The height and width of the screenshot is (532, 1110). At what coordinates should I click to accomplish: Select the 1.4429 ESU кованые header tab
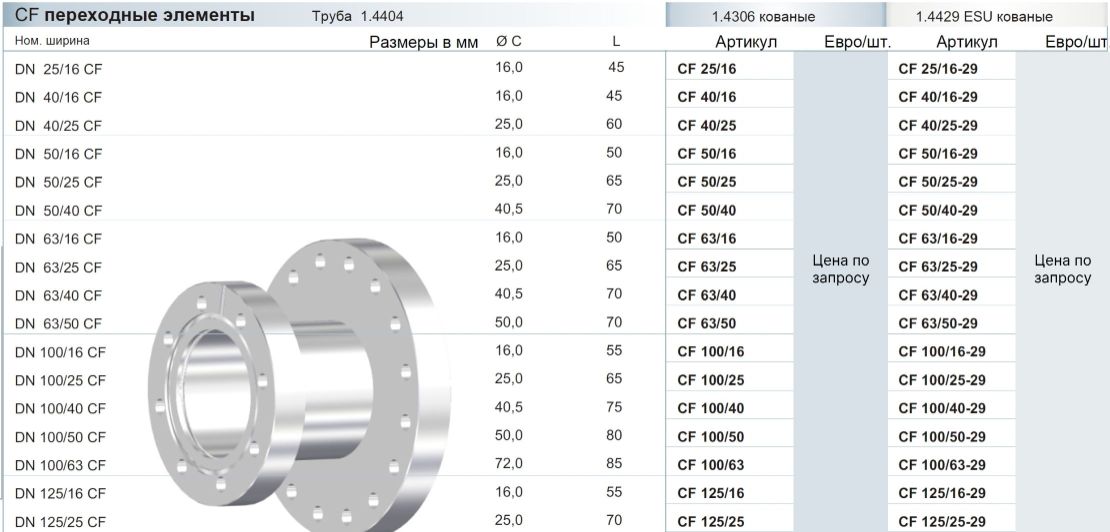click(x=983, y=16)
